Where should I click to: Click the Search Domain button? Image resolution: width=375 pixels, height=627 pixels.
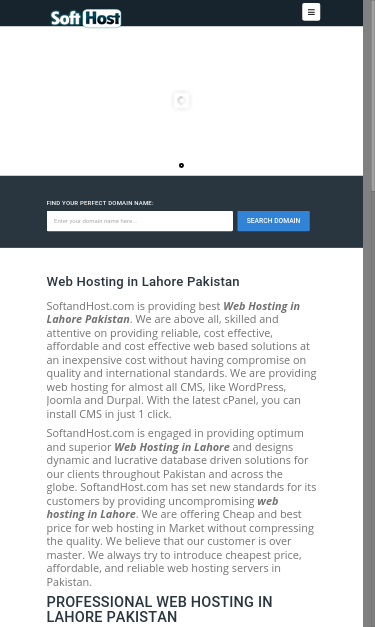pyautogui.click(x=273, y=221)
